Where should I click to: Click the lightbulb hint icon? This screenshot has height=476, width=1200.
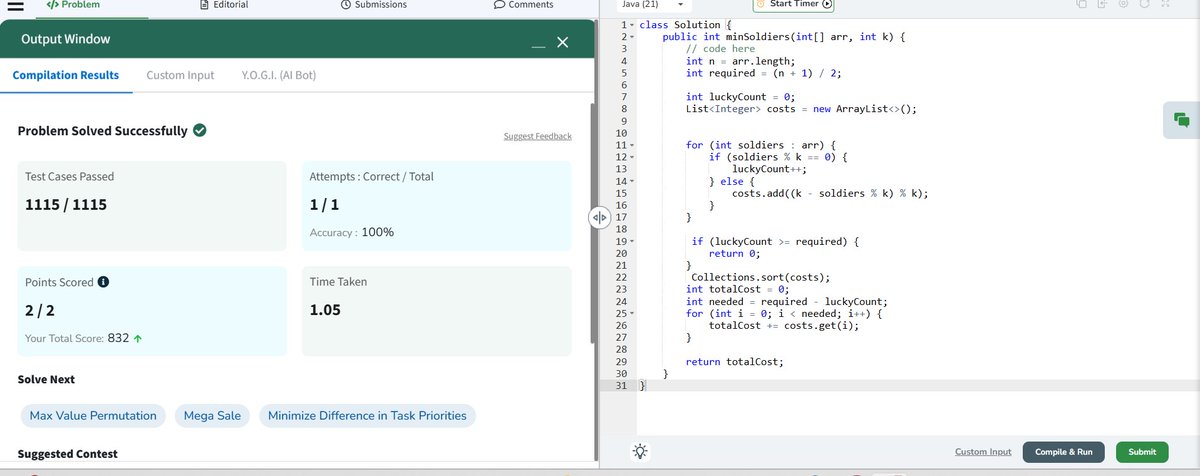640,451
